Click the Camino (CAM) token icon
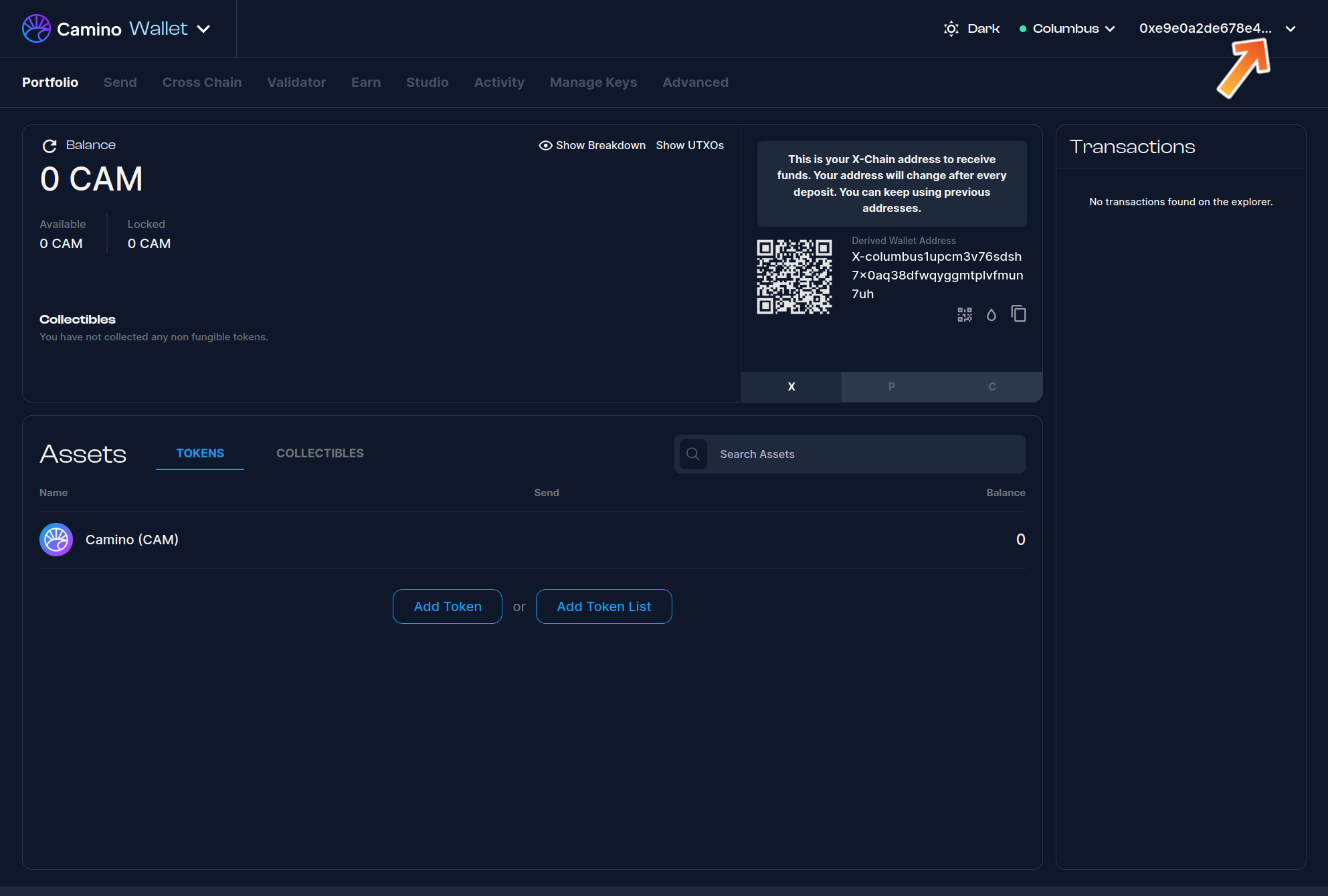Viewport: 1328px width, 896px height. [x=56, y=540]
